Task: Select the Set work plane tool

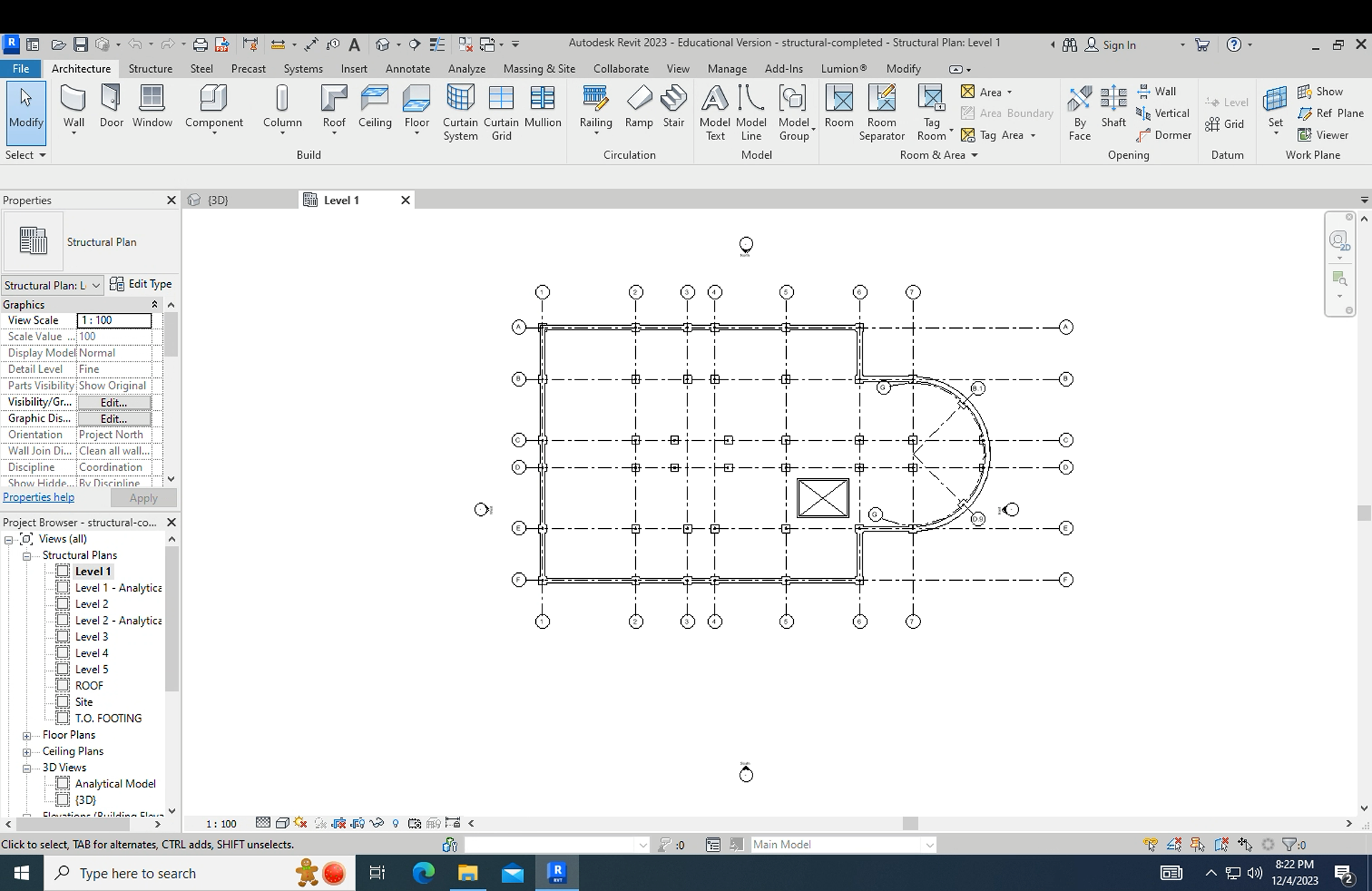Action: click(1276, 109)
